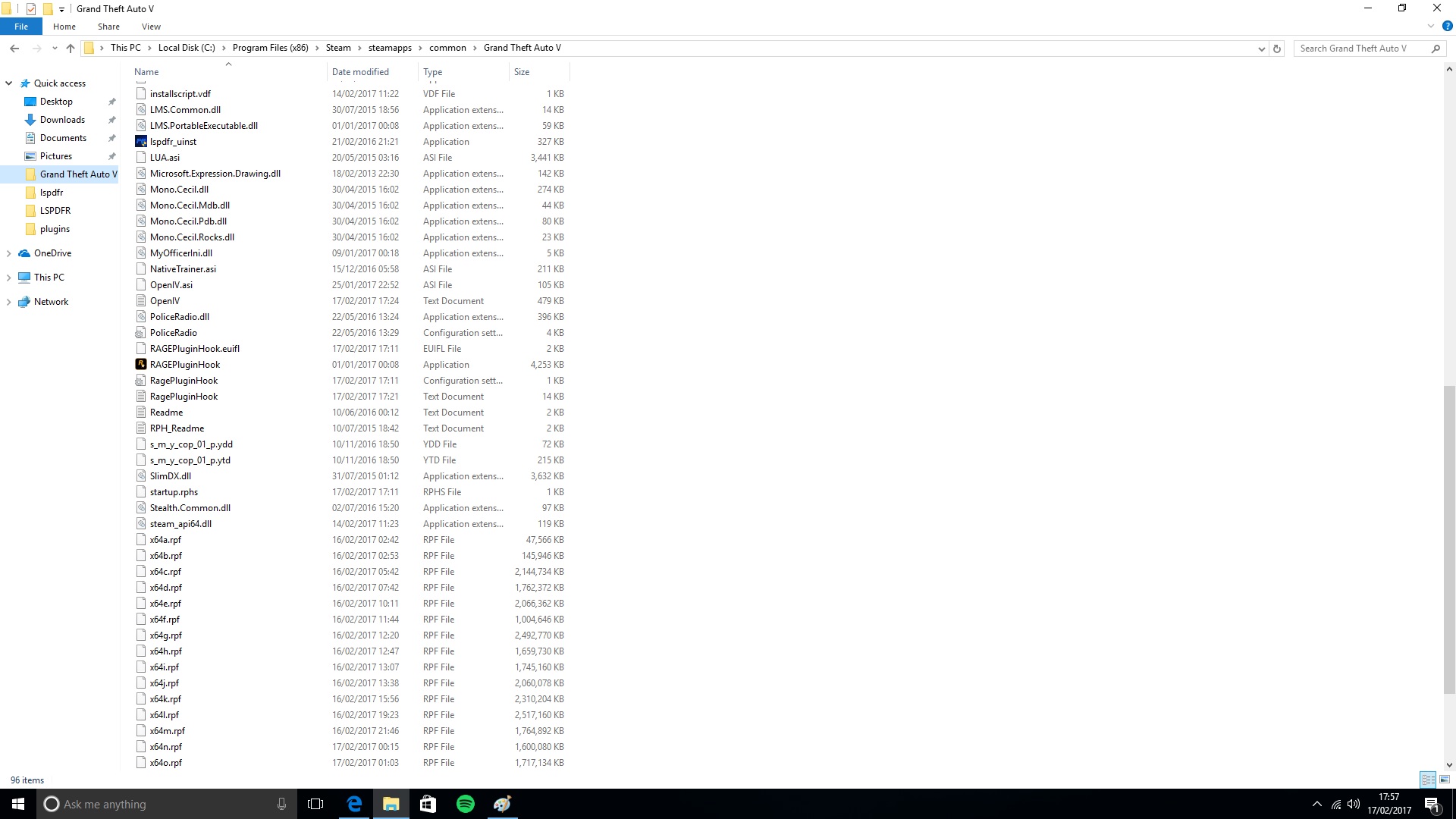
Task: Open the lspdfr_uinst application icon
Action: click(x=140, y=142)
